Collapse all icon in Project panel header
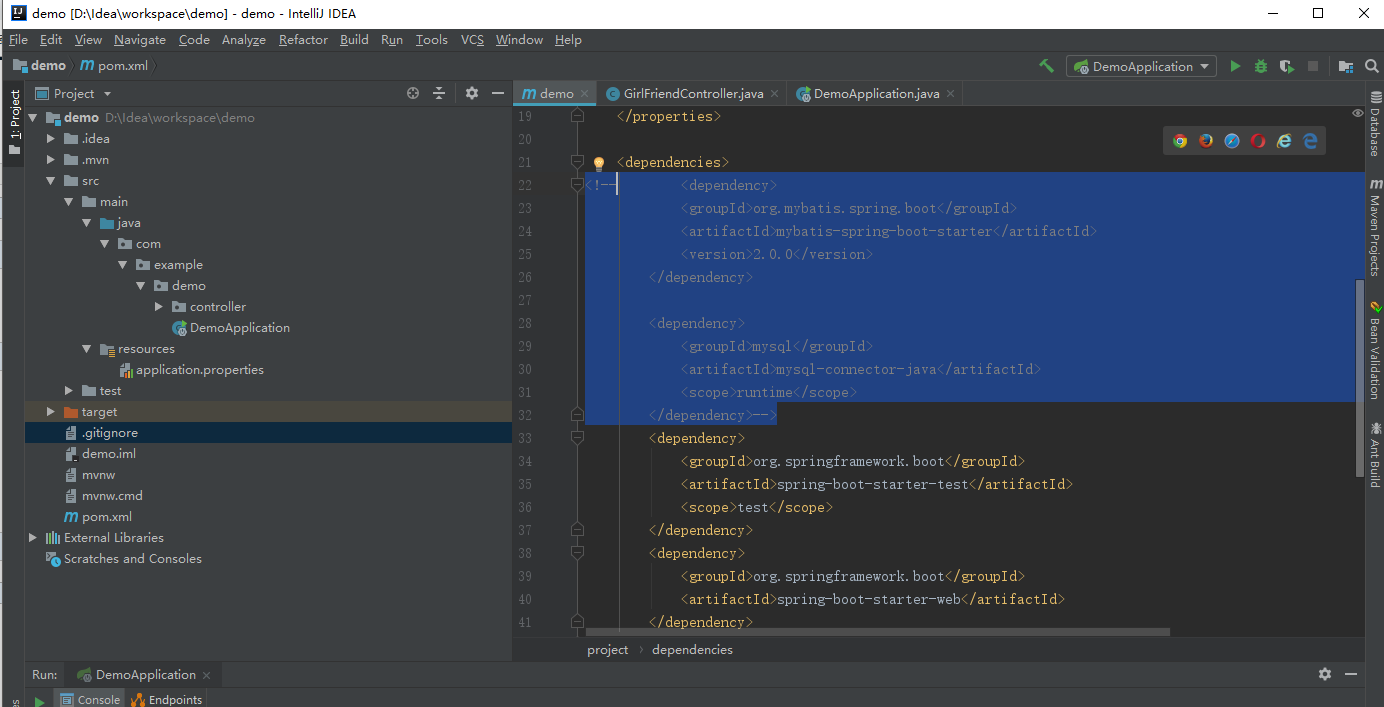Viewport: 1384px width, 707px height. pos(438,93)
